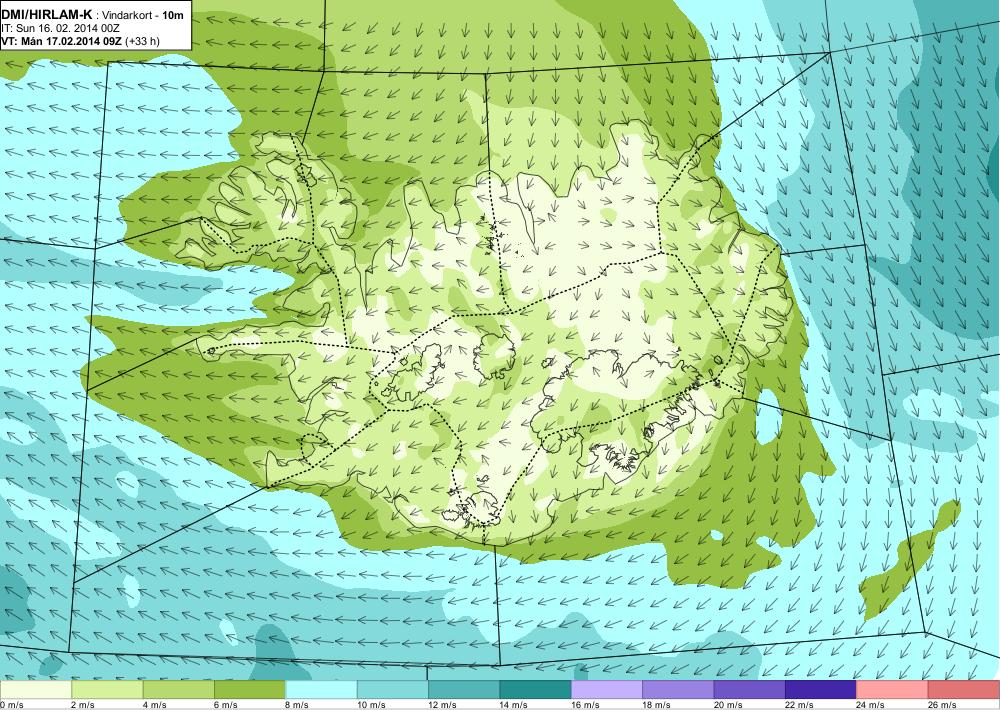Click the "22 m/s" legend label
Image resolution: width=1000 pixels, height=710 pixels.
[800, 705]
